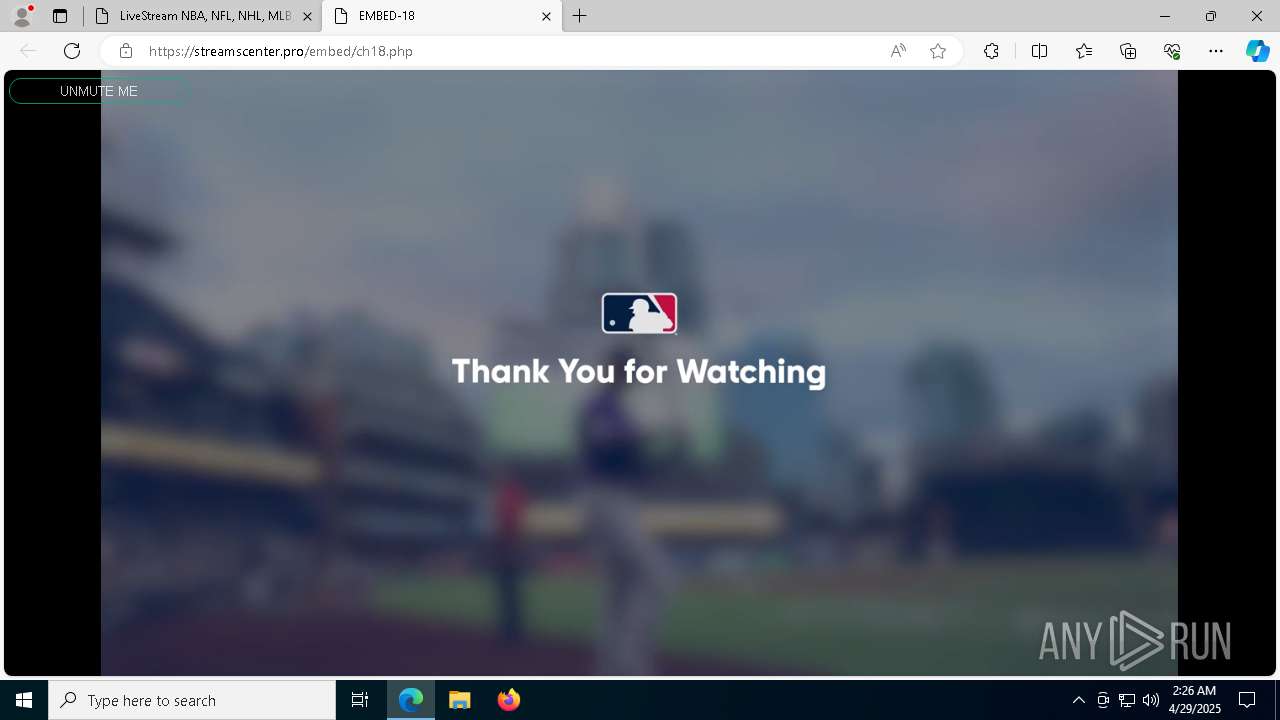This screenshot has width=1280, height=720.
Task: Activate Read aloud in address bar
Action: (898, 51)
